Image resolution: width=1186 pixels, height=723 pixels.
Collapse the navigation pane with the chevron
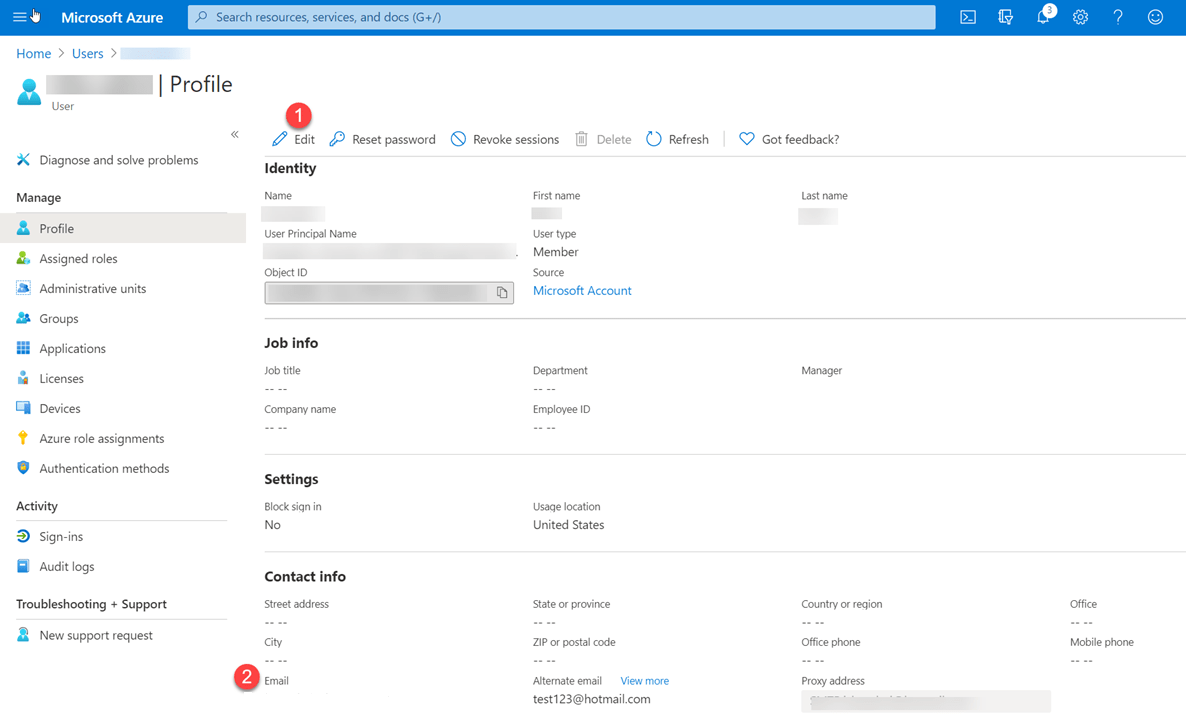235,133
